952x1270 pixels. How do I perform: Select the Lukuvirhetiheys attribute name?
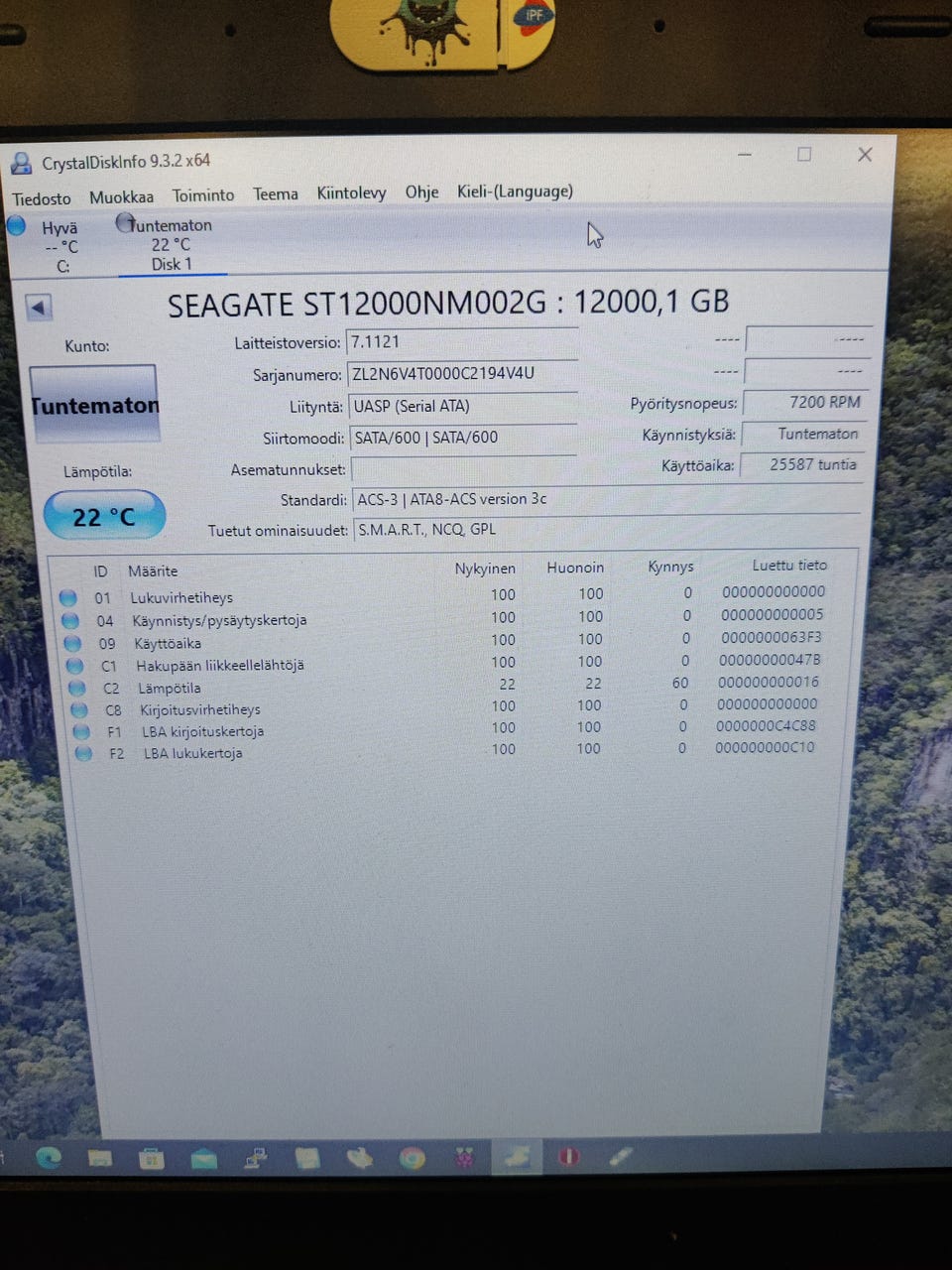pyautogui.click(x=181, y=597)
